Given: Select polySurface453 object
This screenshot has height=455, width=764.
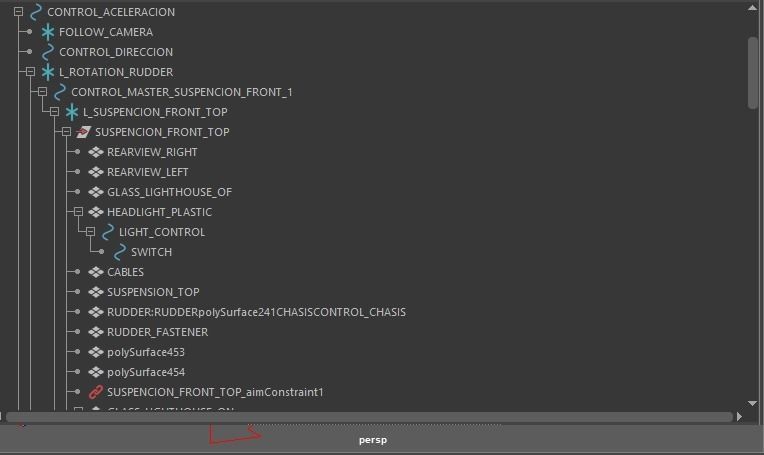Looking at the screenshot, I should click(146, 352).
